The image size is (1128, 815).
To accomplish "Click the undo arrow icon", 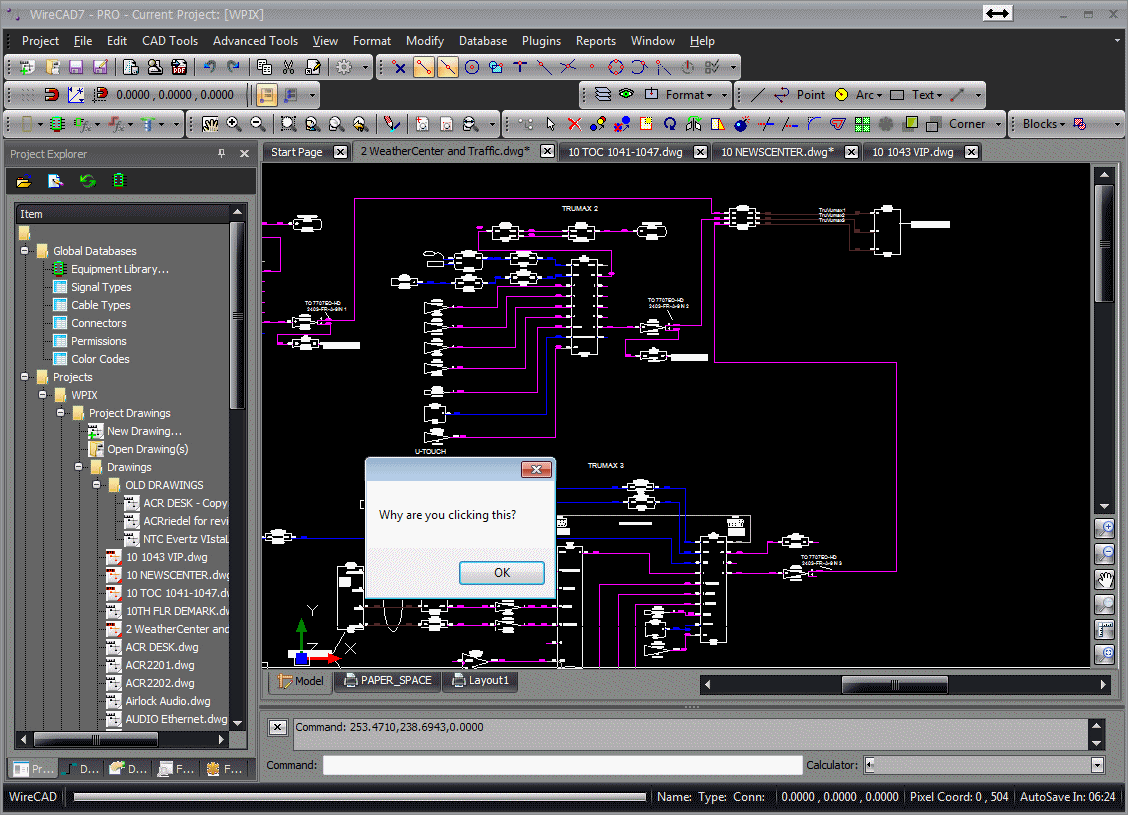I will pos(209,67).
